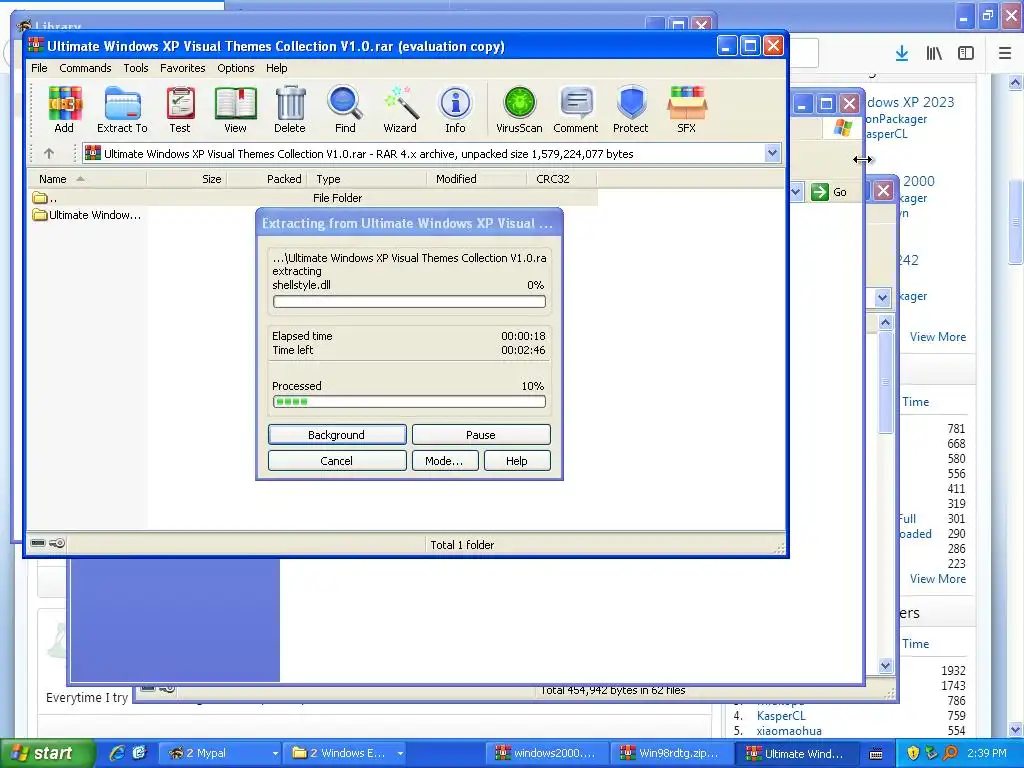Expand the 2 Mypal taskbar group
The width and height of the screenshot is (1024, 768).
pos(275,754)
